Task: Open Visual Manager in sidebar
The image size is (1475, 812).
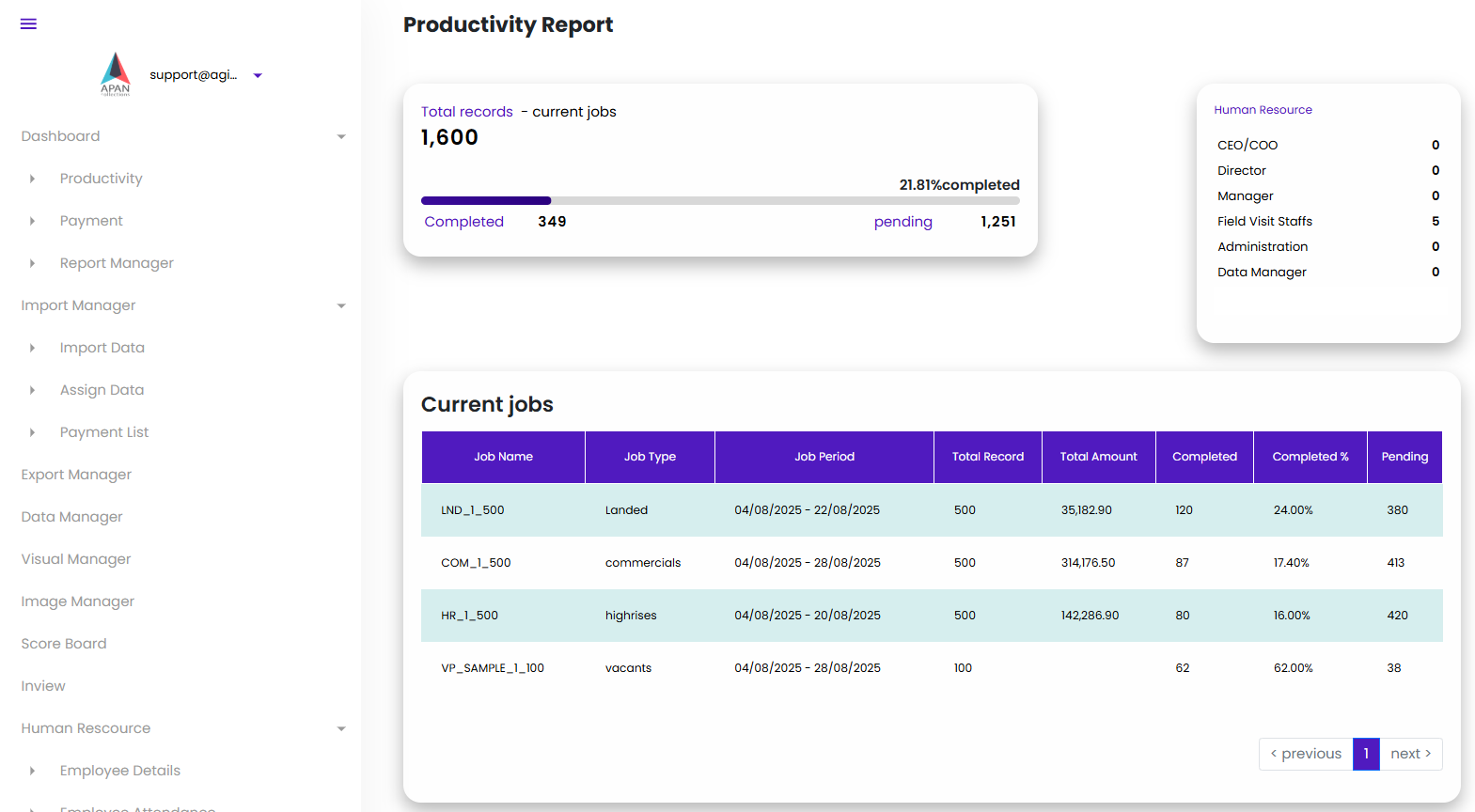Action: [76, 559]
